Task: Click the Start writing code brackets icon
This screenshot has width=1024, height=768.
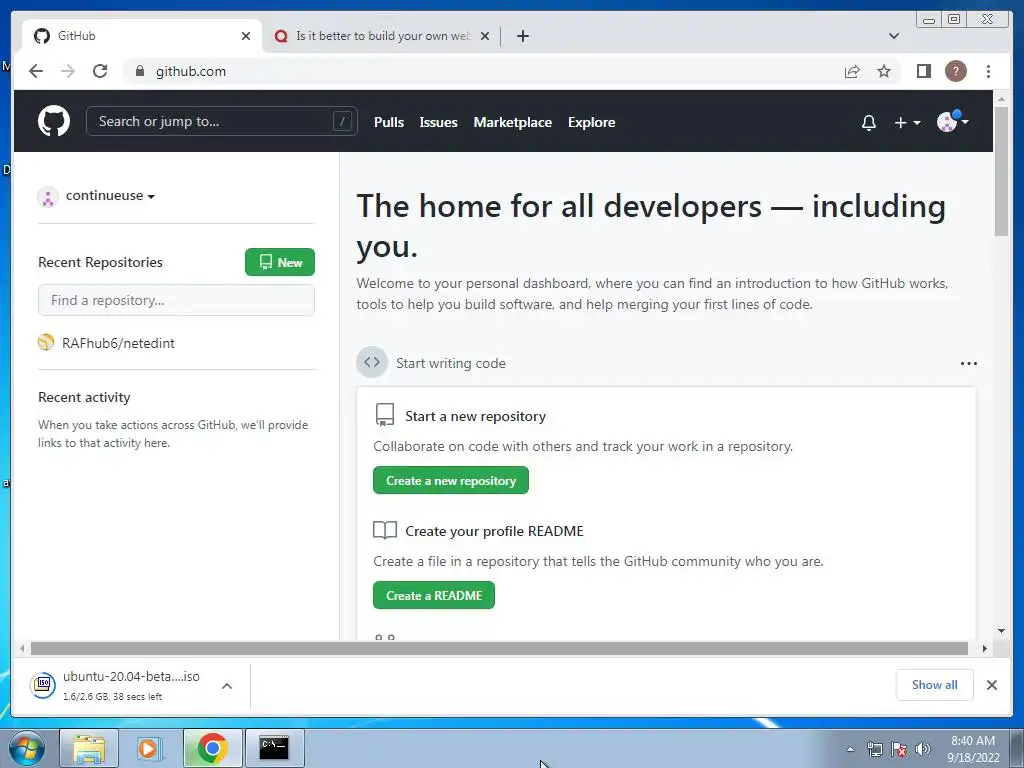Action: point(372,362)
